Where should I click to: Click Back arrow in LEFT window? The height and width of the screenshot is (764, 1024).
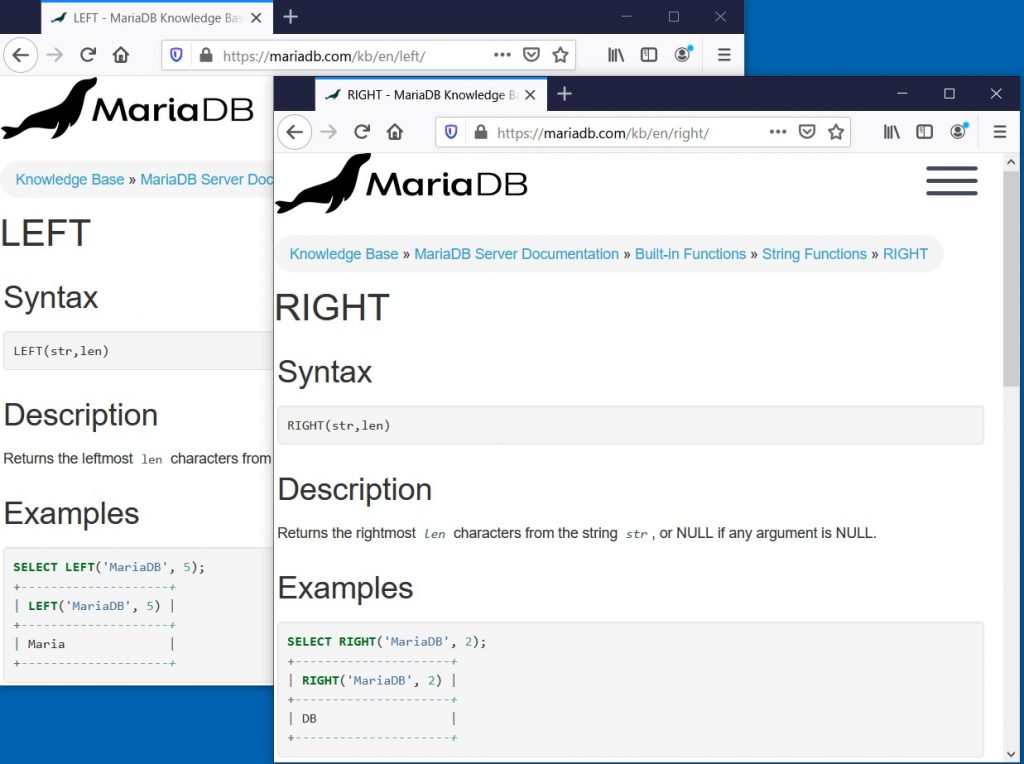point(20,55)
